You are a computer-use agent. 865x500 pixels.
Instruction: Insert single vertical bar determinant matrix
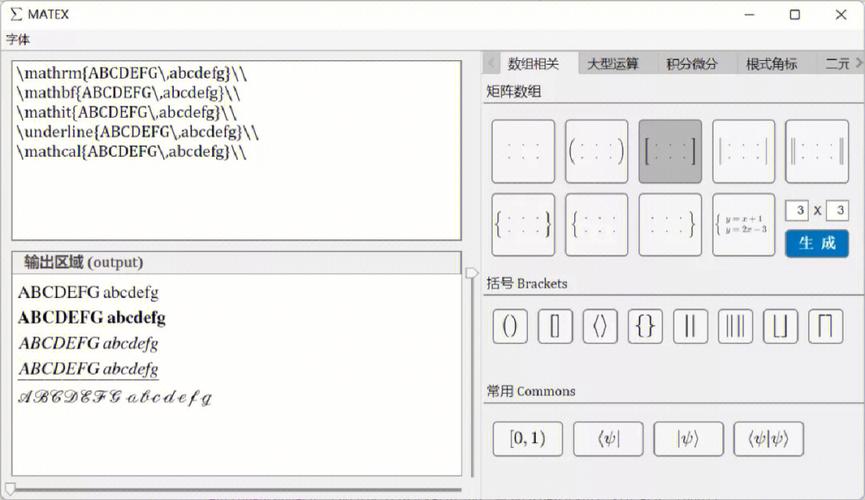[744, 151]
